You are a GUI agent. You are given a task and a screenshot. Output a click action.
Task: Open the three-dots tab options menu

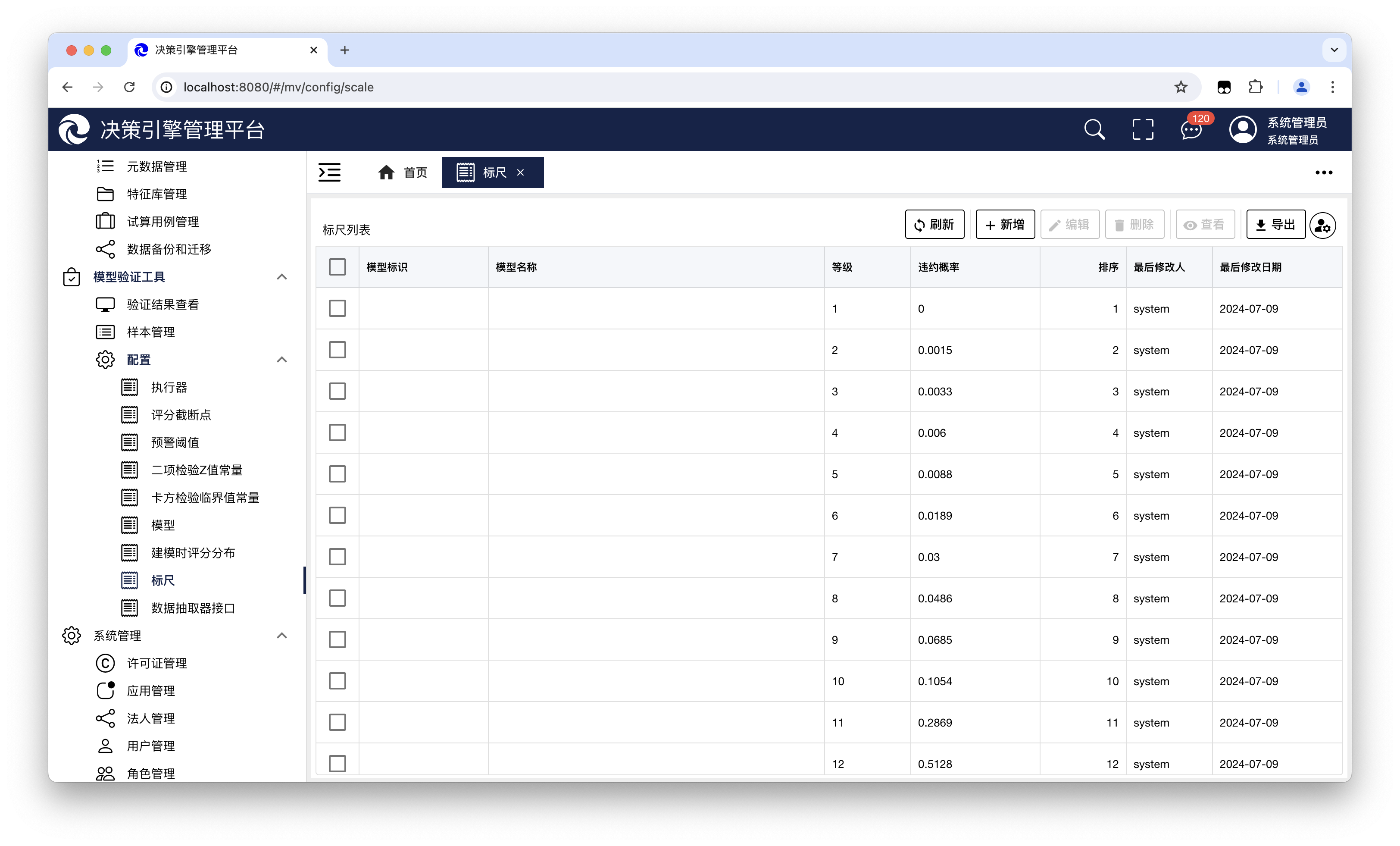click(1323, 172)
